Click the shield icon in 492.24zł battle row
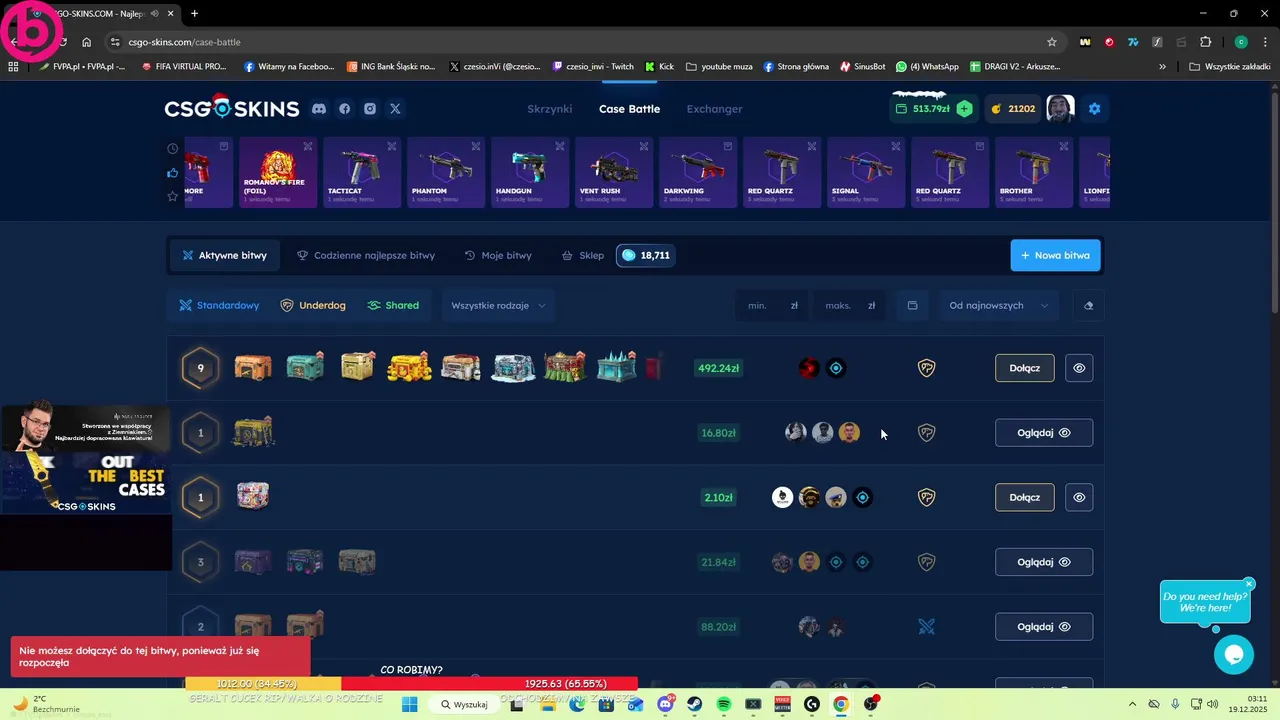This screenshot has height=720, width=1280. (926, 368)
